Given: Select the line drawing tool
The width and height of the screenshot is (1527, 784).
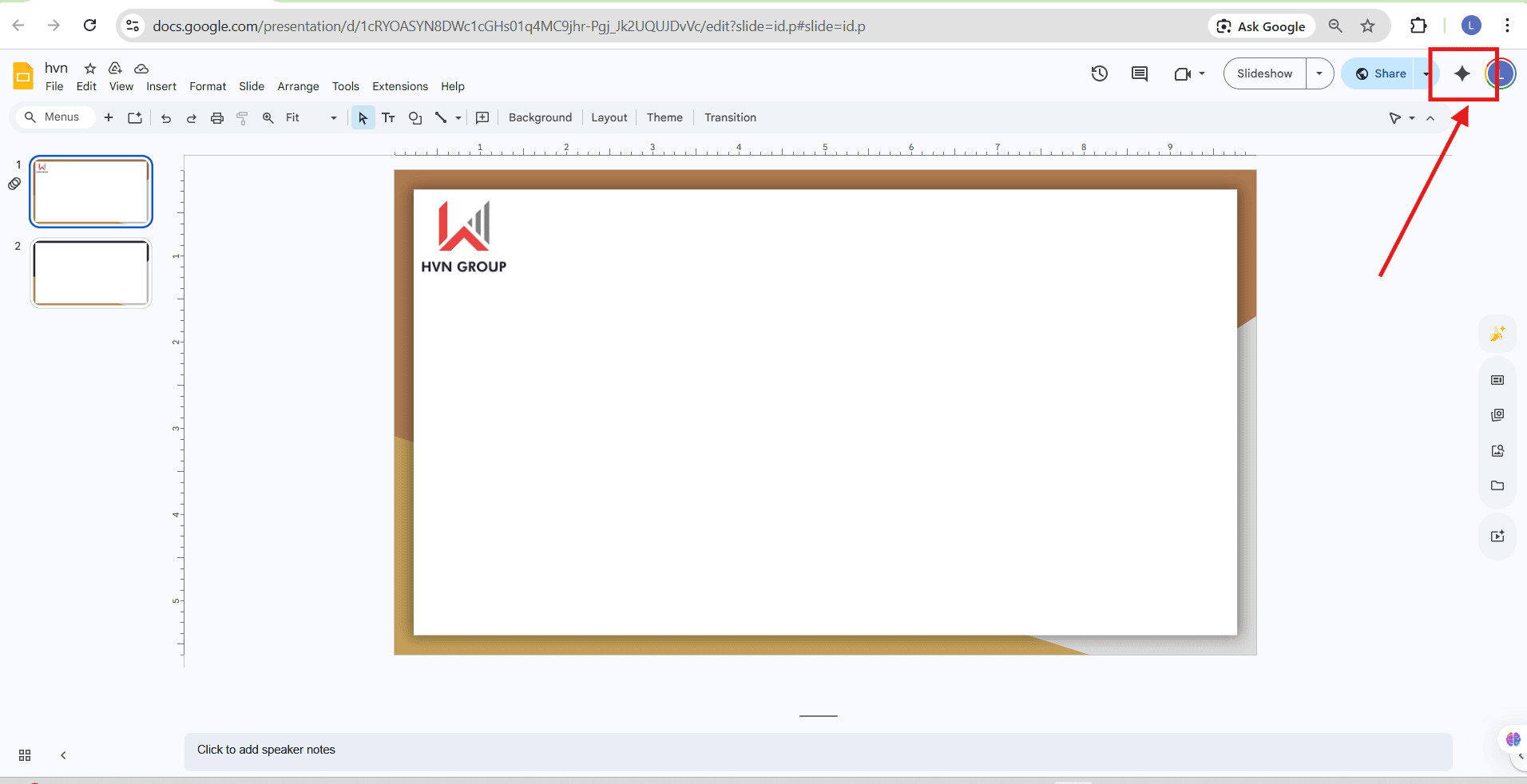Looking at the screenshot, I should [441, 117].
